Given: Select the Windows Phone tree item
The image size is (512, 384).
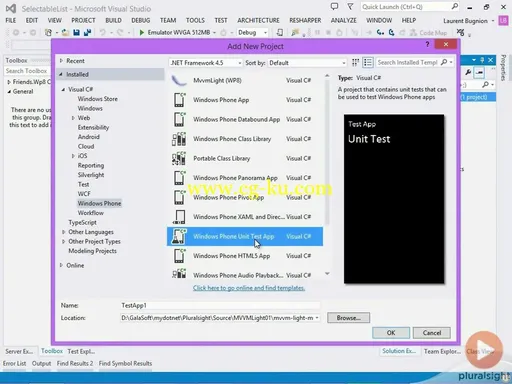Looking at the screenshot, I should (x=99, y=203).
